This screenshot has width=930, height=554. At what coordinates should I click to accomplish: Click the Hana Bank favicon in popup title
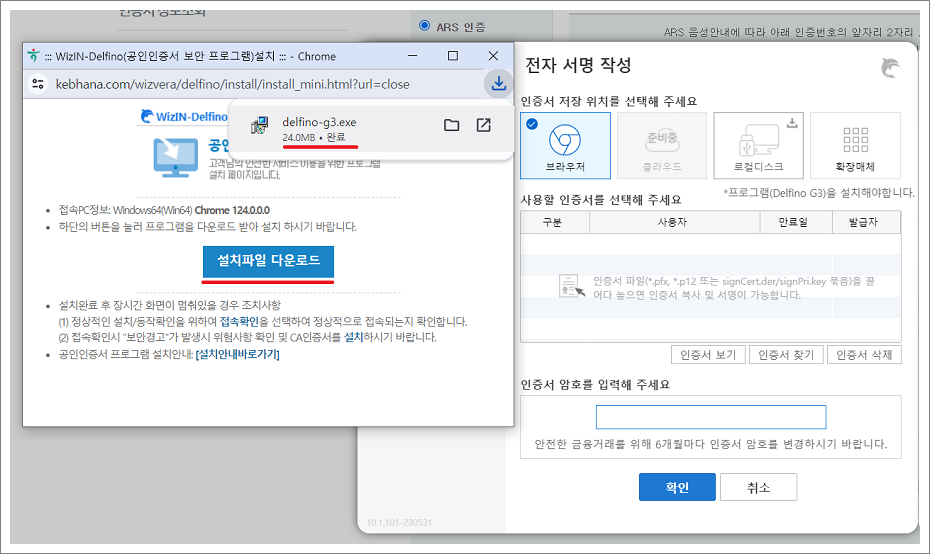(33, 56)
